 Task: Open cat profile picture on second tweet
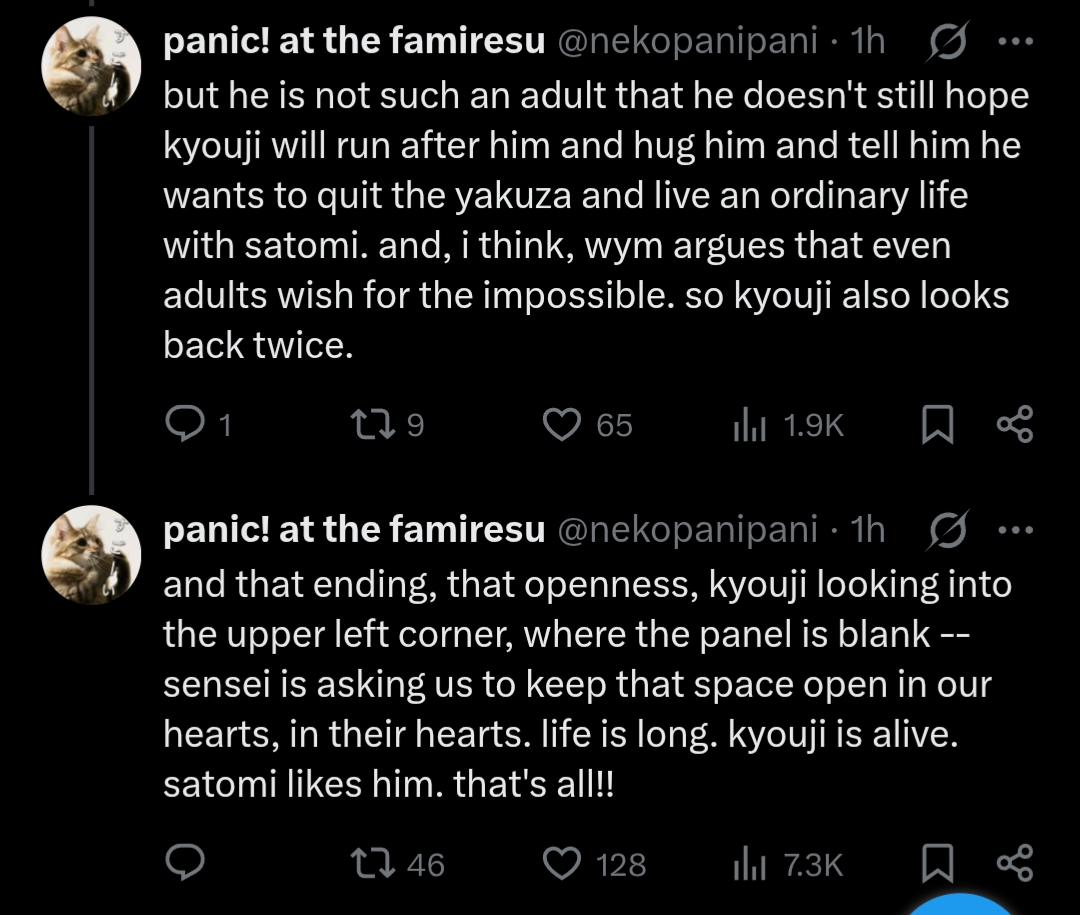click(89, 554)
